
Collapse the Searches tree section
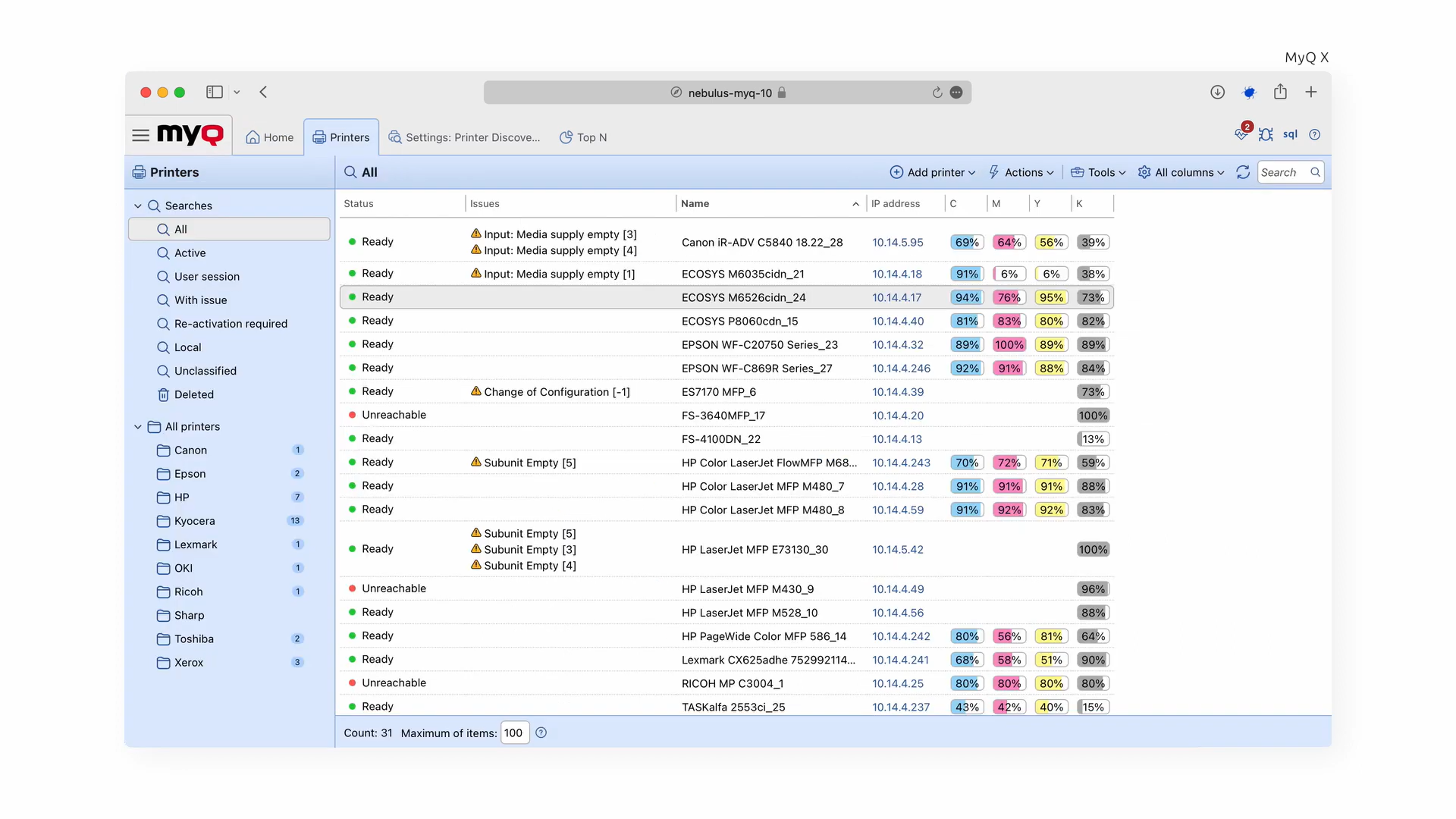tap(137, 206)
